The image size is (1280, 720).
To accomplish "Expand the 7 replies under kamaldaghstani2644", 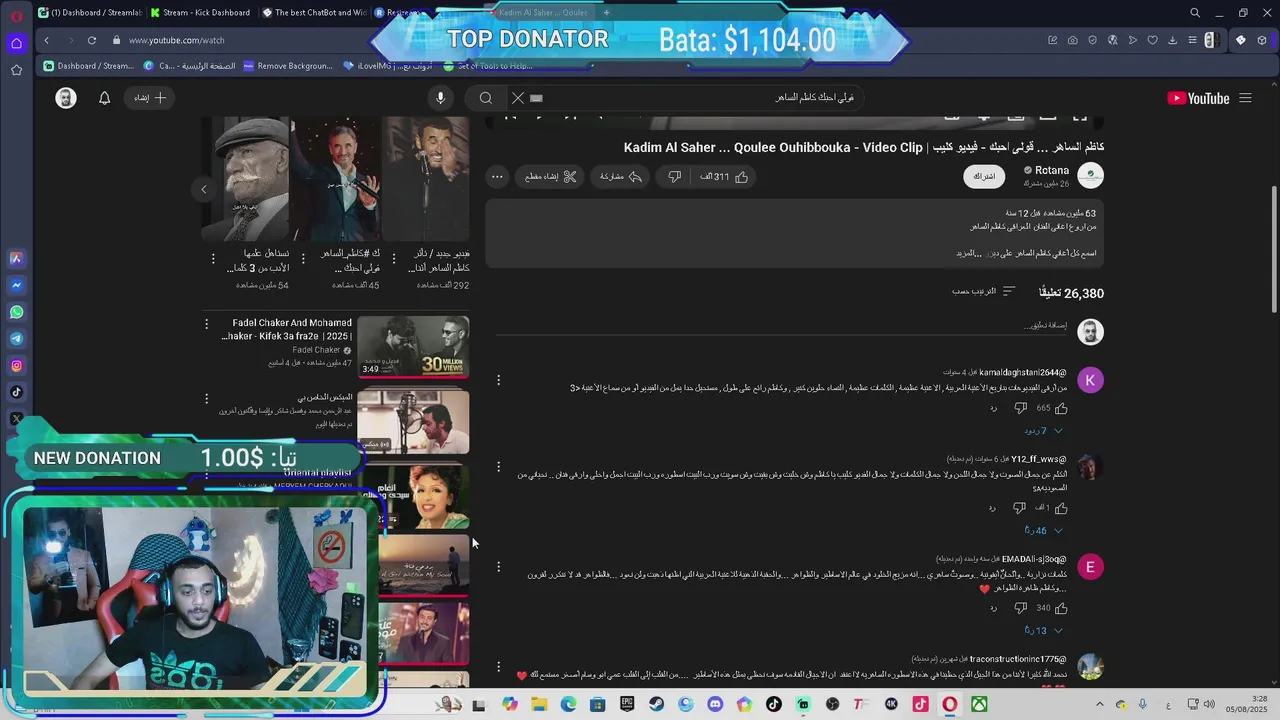I will click(1042, 431).
